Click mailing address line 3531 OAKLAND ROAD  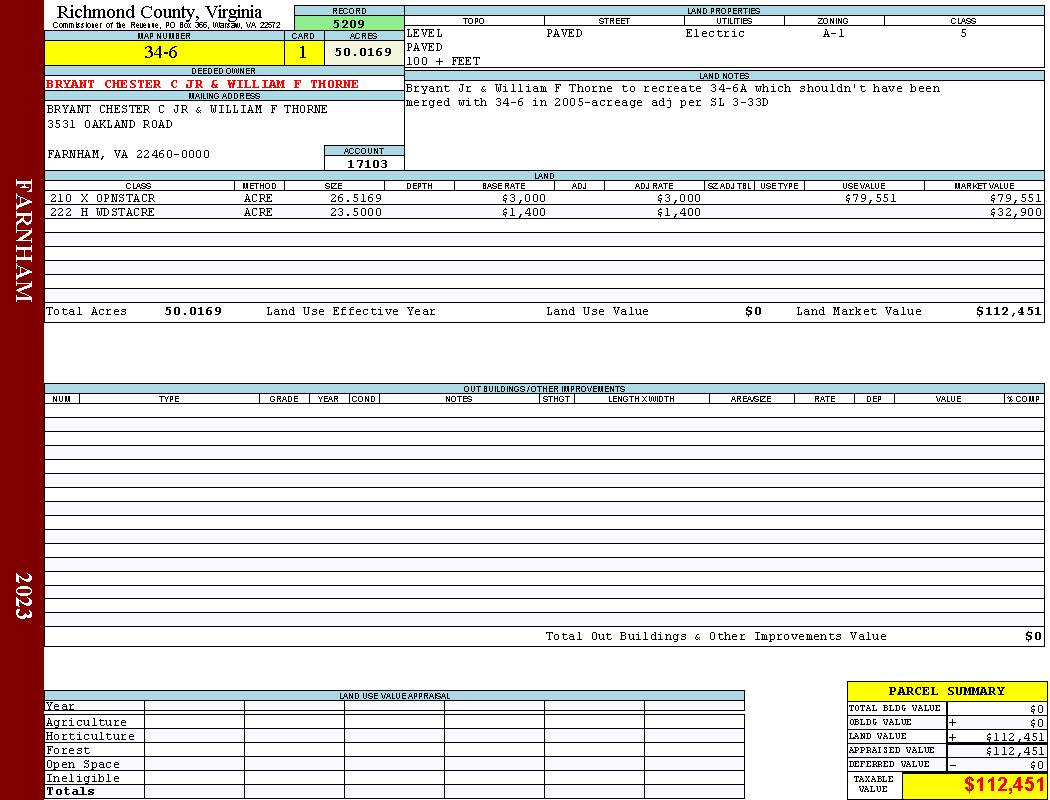tap(110, 125)
